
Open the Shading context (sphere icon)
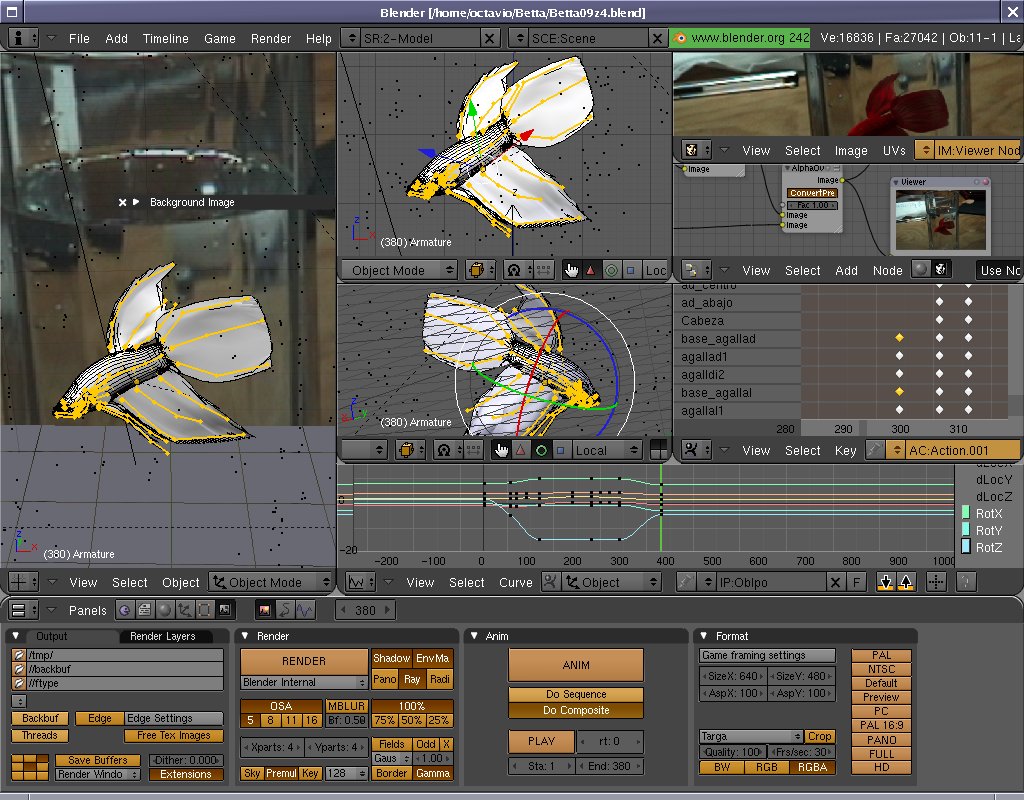163,610
